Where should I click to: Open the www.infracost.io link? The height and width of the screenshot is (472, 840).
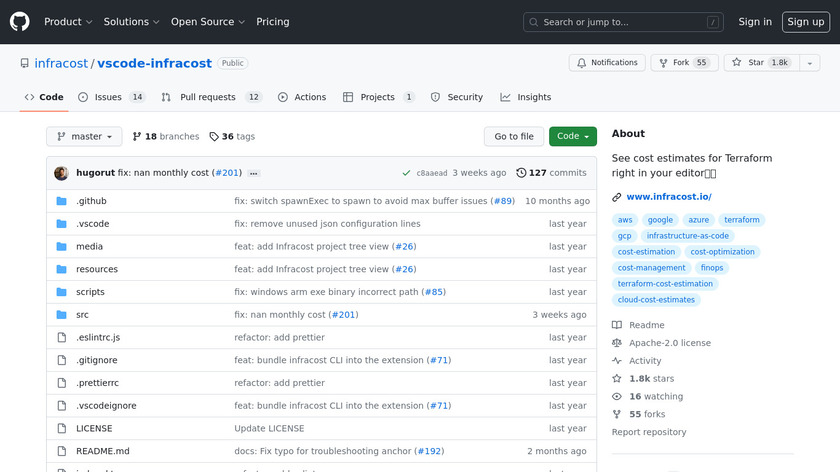[x=668, y=197]
